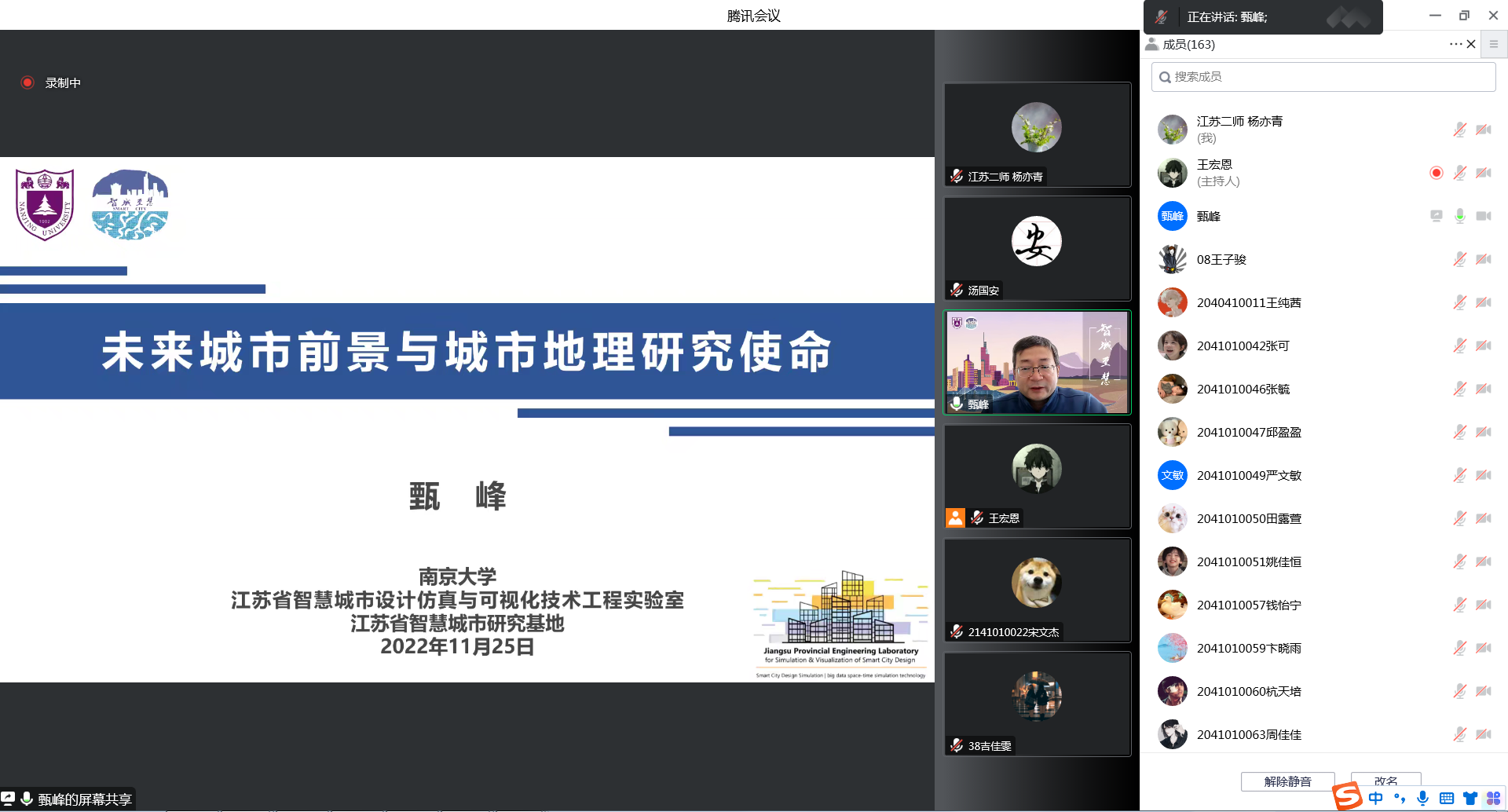The image size is (1508, 812).
Task: Select member 2041010049严文敏 in the list
Action: point(1249,475)
